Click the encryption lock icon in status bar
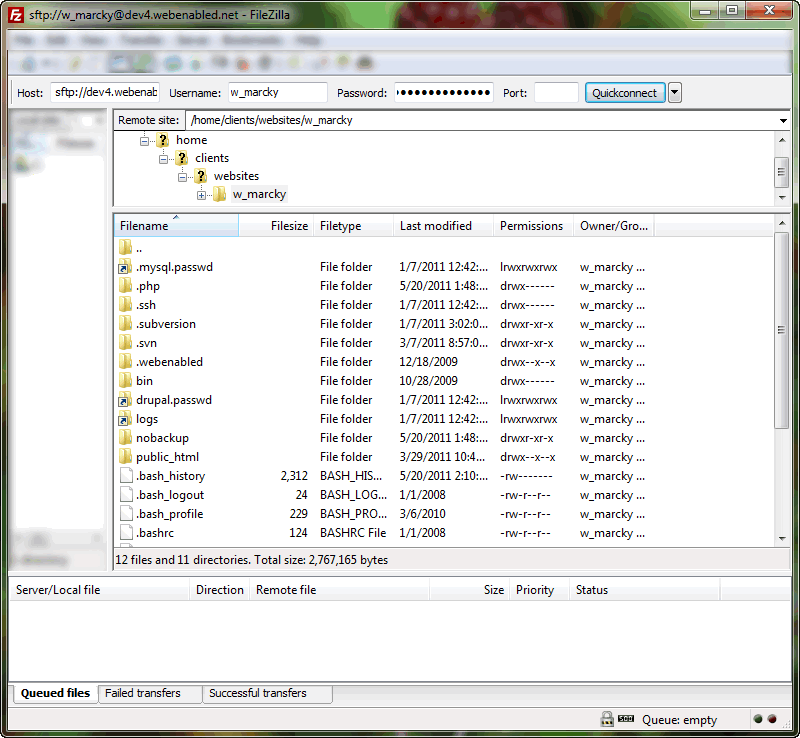The image size is (800, 738). tap(607, 719)
